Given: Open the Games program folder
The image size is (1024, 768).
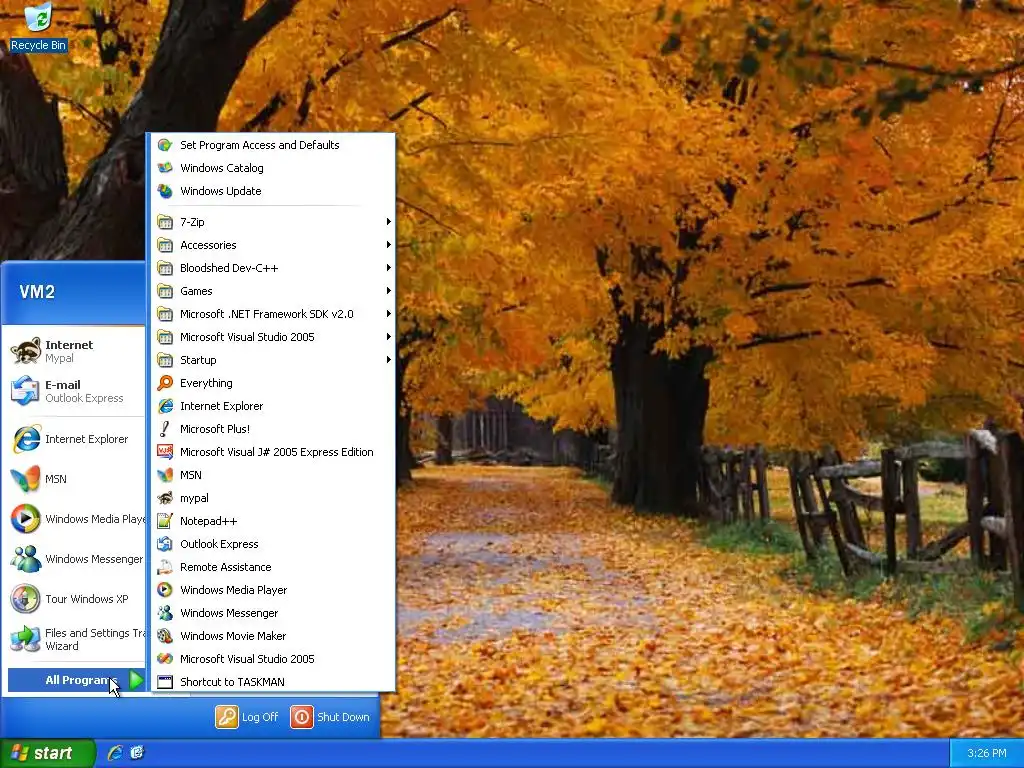Looking at the screenshot, I should (273, 291).
